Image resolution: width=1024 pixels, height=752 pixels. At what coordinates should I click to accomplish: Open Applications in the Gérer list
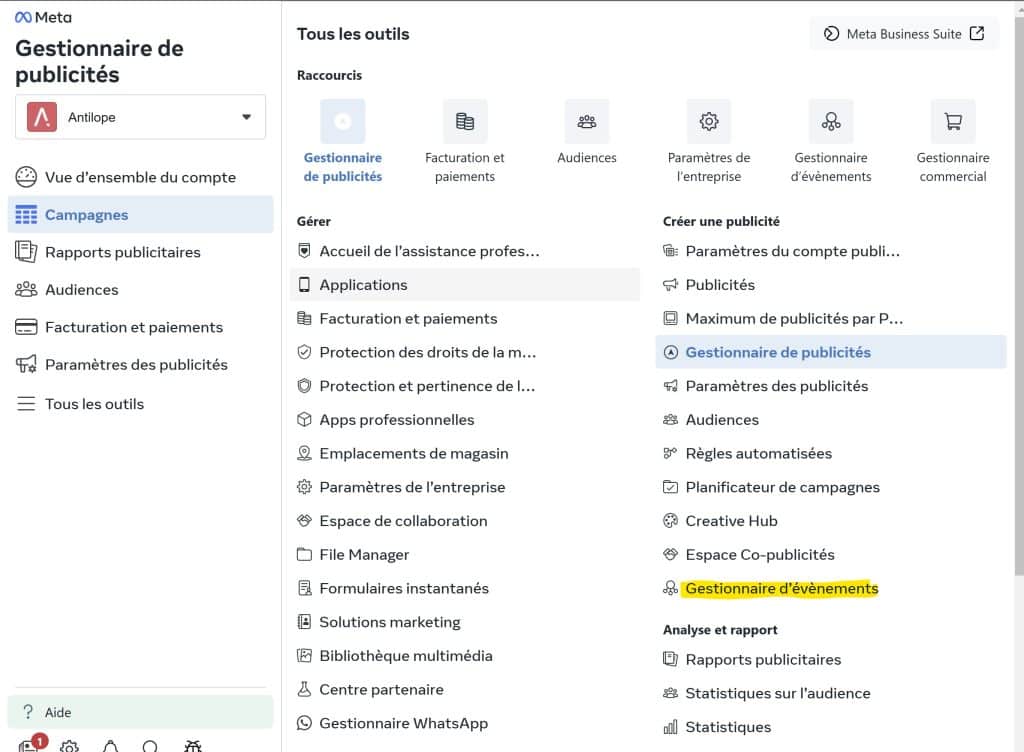point(465,285)
